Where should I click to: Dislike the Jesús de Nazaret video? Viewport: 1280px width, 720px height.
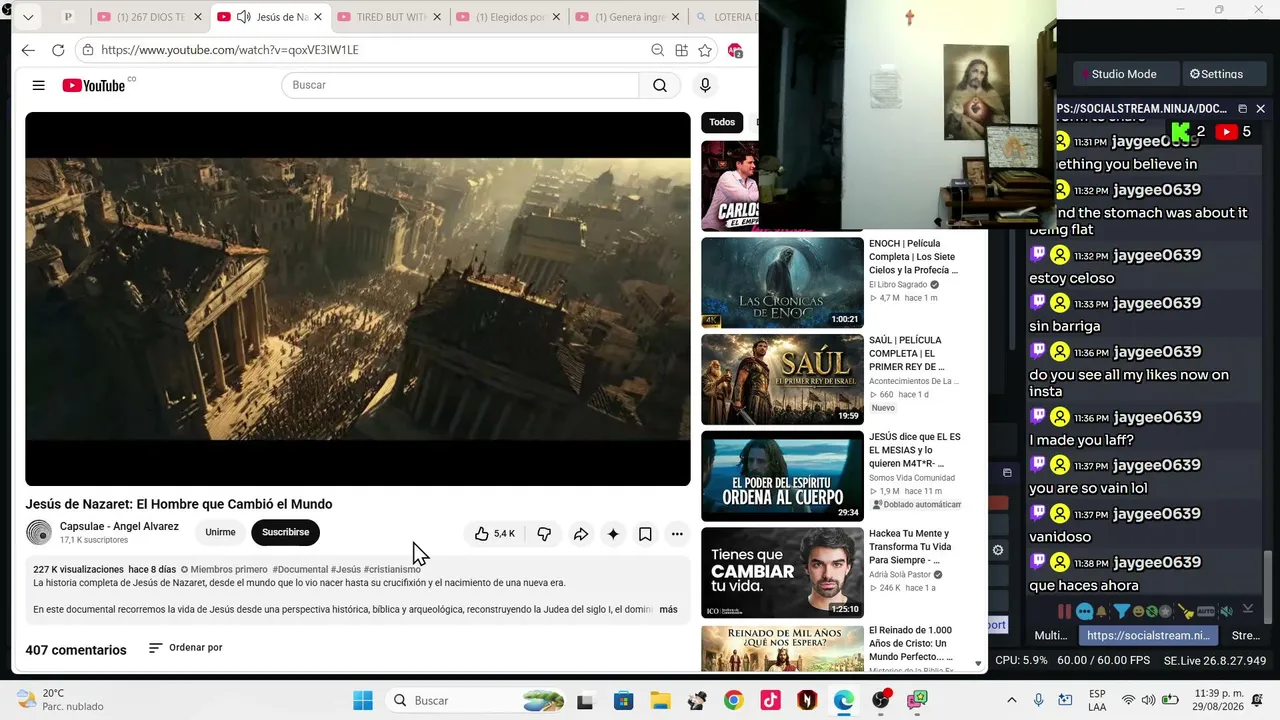tap(544, 534)
